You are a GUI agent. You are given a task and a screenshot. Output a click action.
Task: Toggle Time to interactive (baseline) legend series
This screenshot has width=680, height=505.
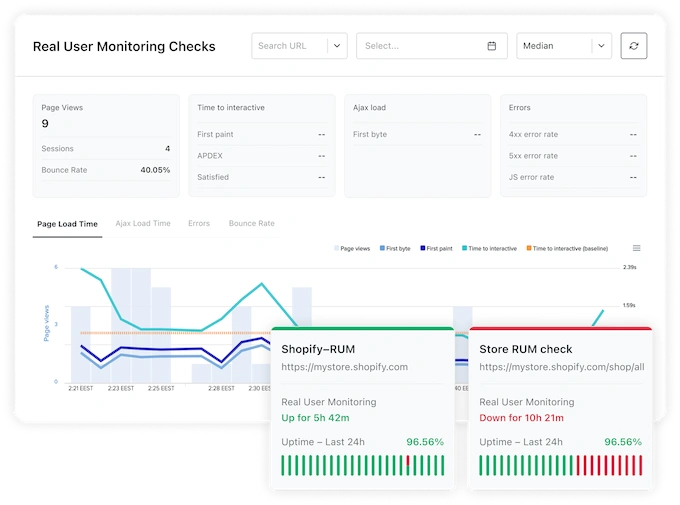tap(567, 249)
